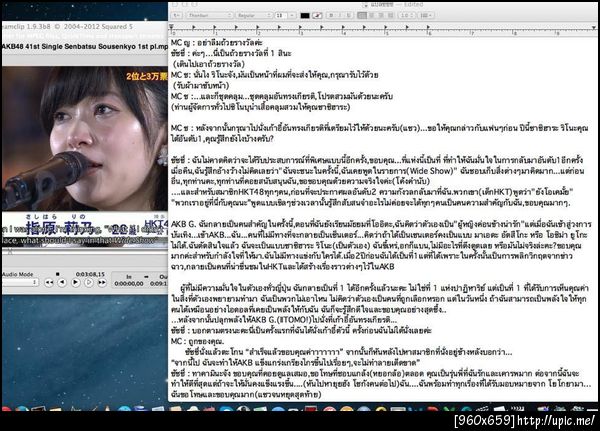Open the paragraph styles dropdown in TextEdit
The width and height of the screenshot is (600, 431).
176,16
